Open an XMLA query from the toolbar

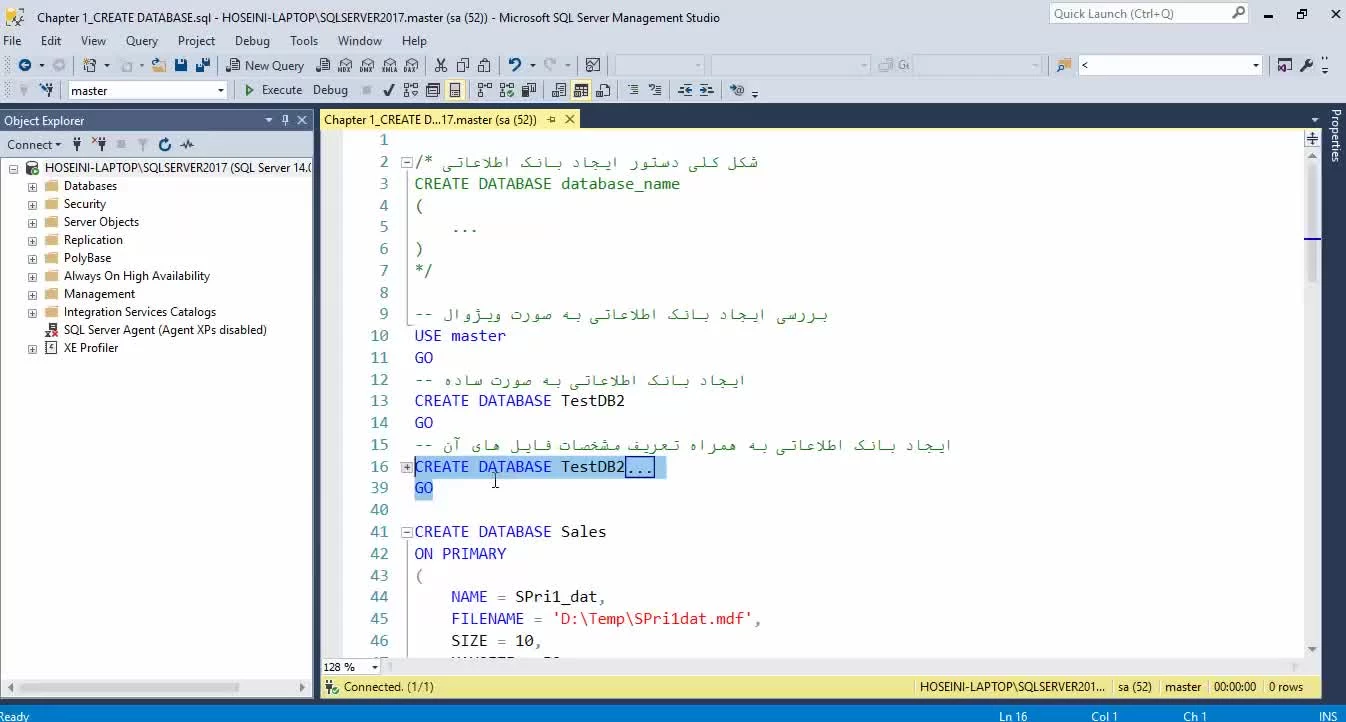click(389, 65)
